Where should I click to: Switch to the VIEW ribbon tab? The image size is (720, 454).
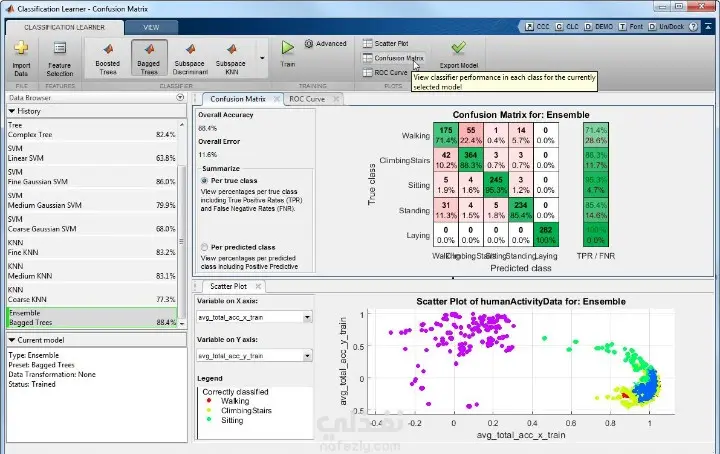click(151, 28)
